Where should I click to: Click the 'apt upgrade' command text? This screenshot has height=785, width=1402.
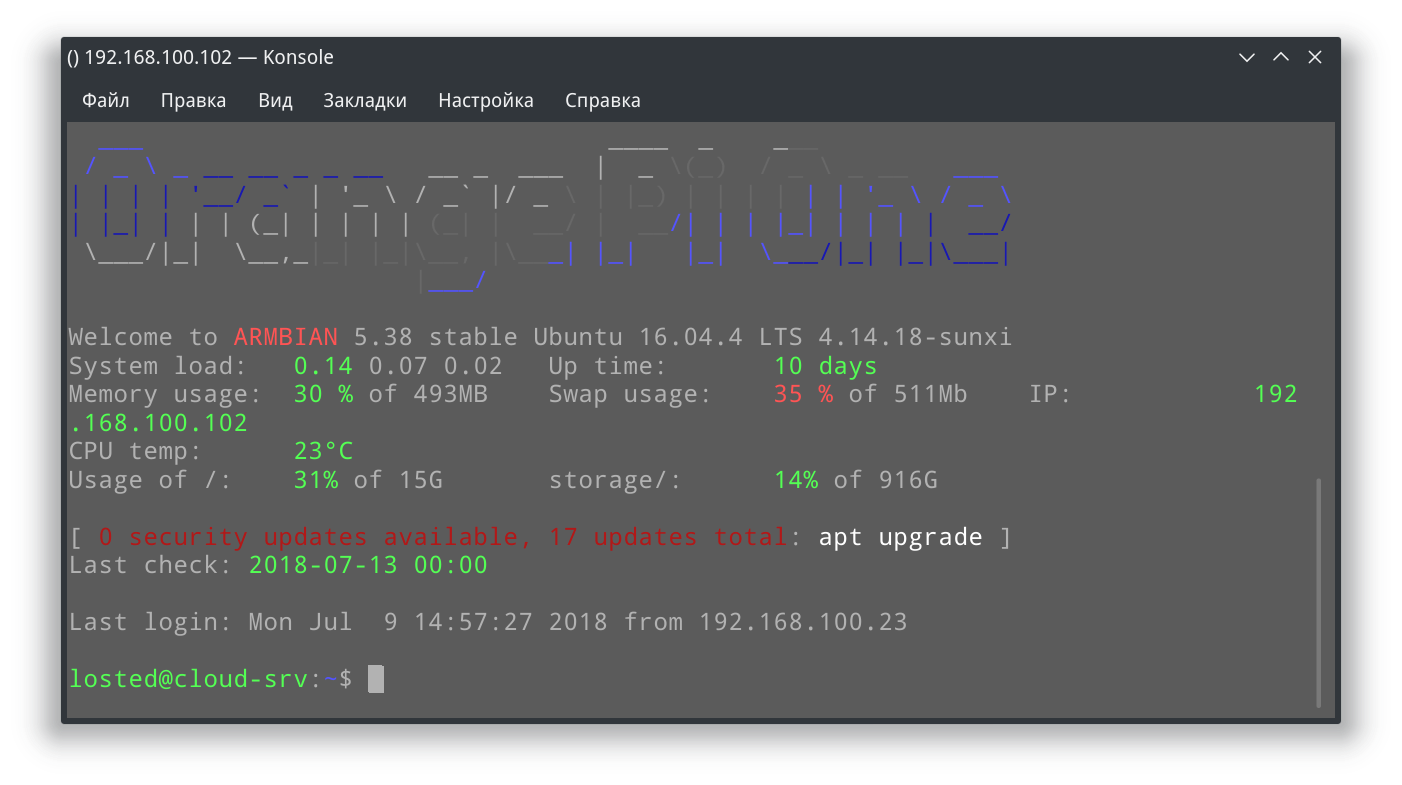click(901, 537)
